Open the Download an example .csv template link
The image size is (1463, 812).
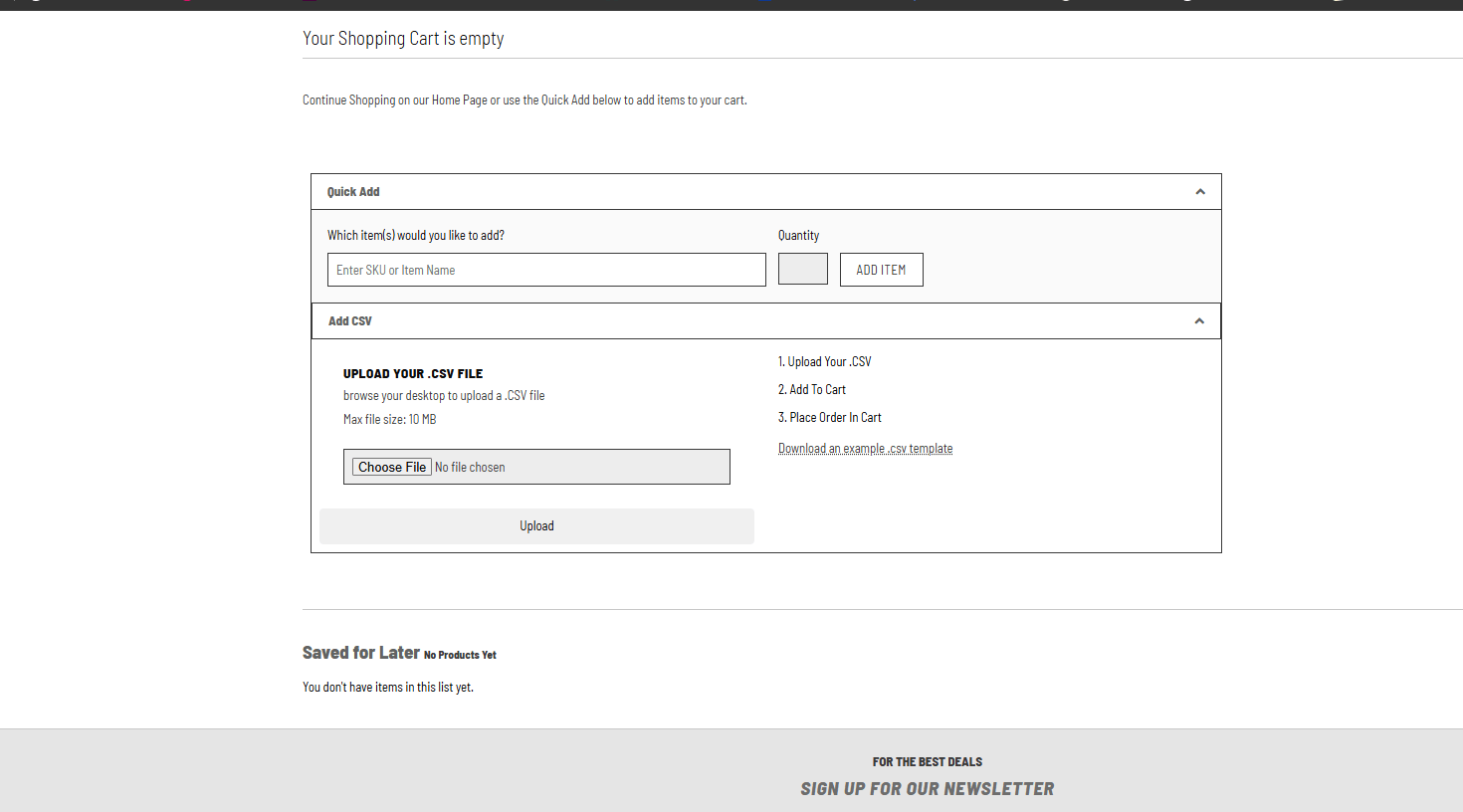tap(865, 449)
